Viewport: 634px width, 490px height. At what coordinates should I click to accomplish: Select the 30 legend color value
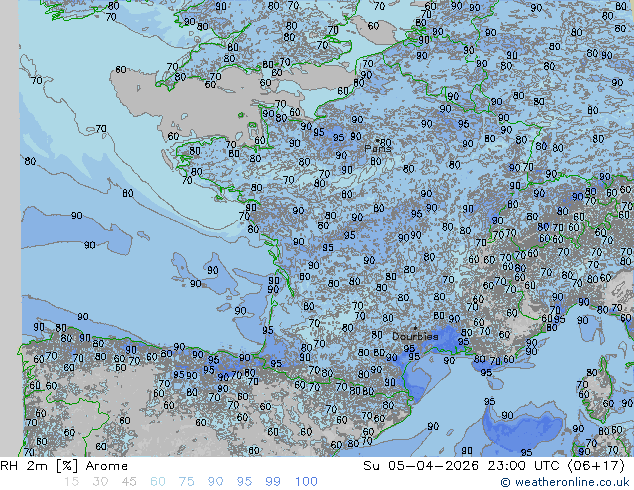tap(100, 481)
